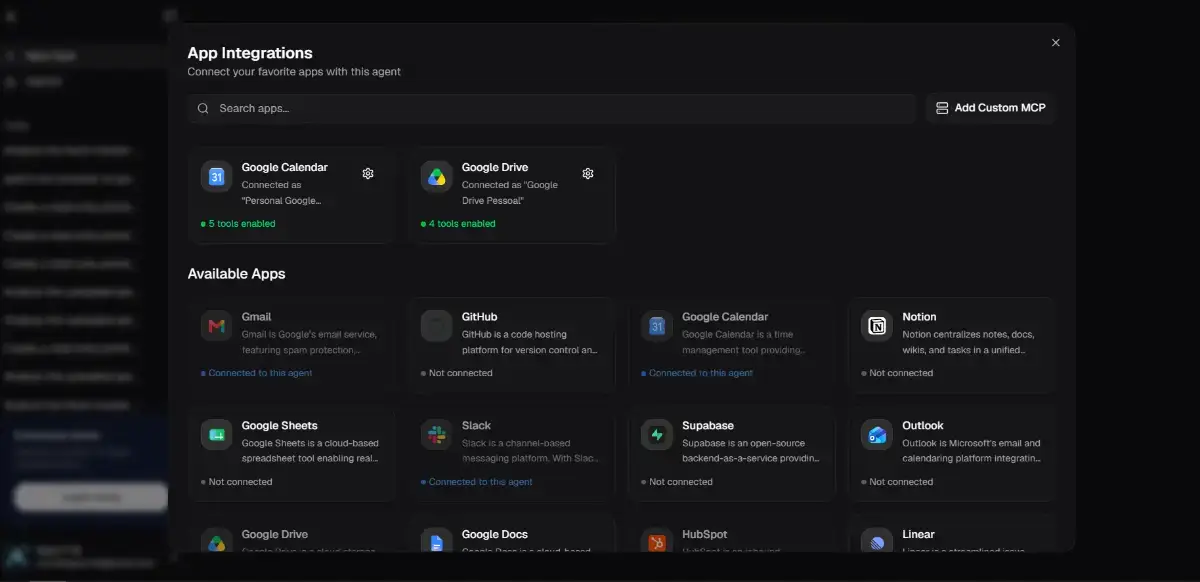Click the Available Apps heading
Screen dimensions: 1200x582
coord(237,274)
